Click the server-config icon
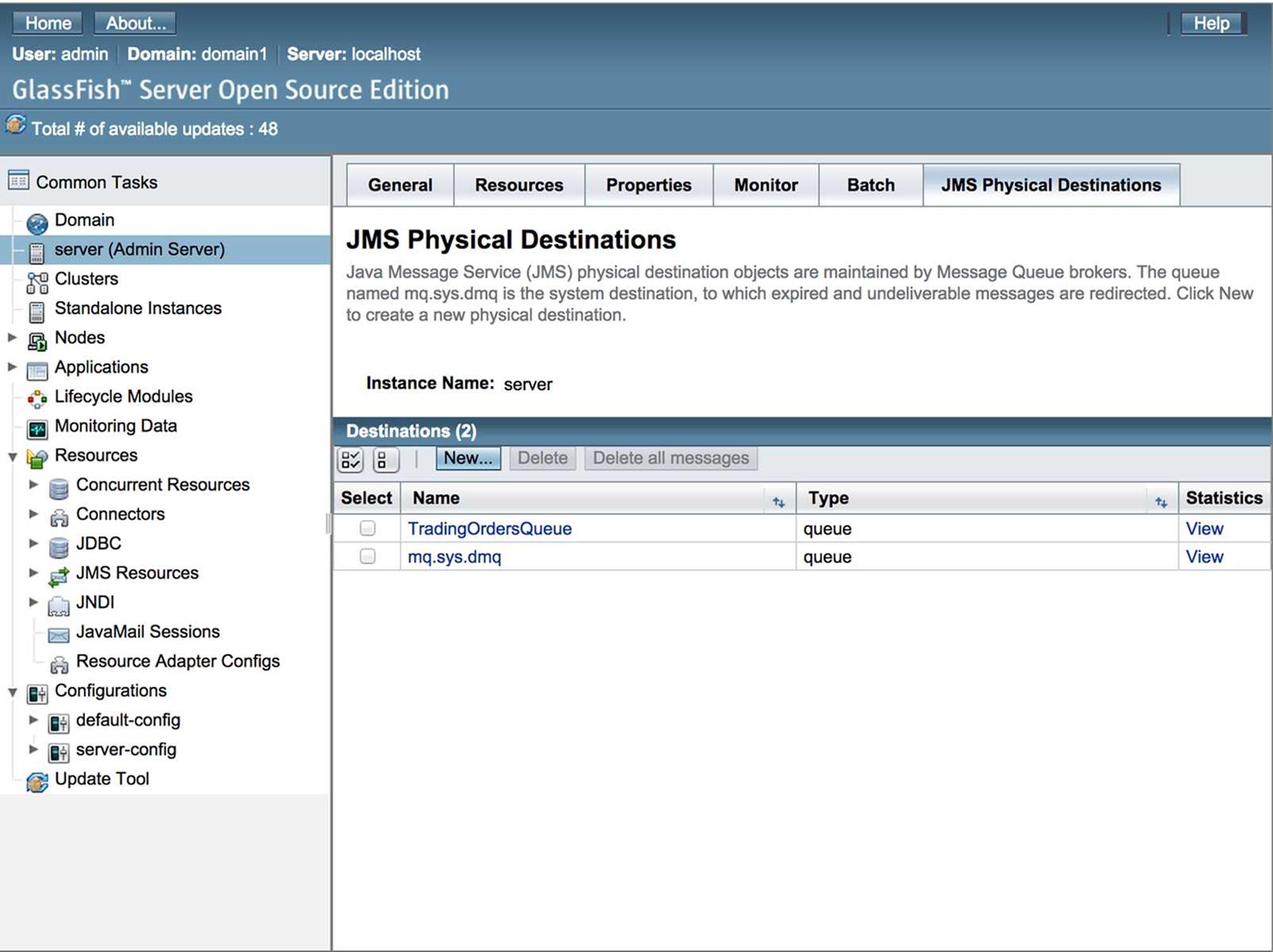The height and width of the screenshot is (952, 1273). pyautogui.click(x=59, y=753)
